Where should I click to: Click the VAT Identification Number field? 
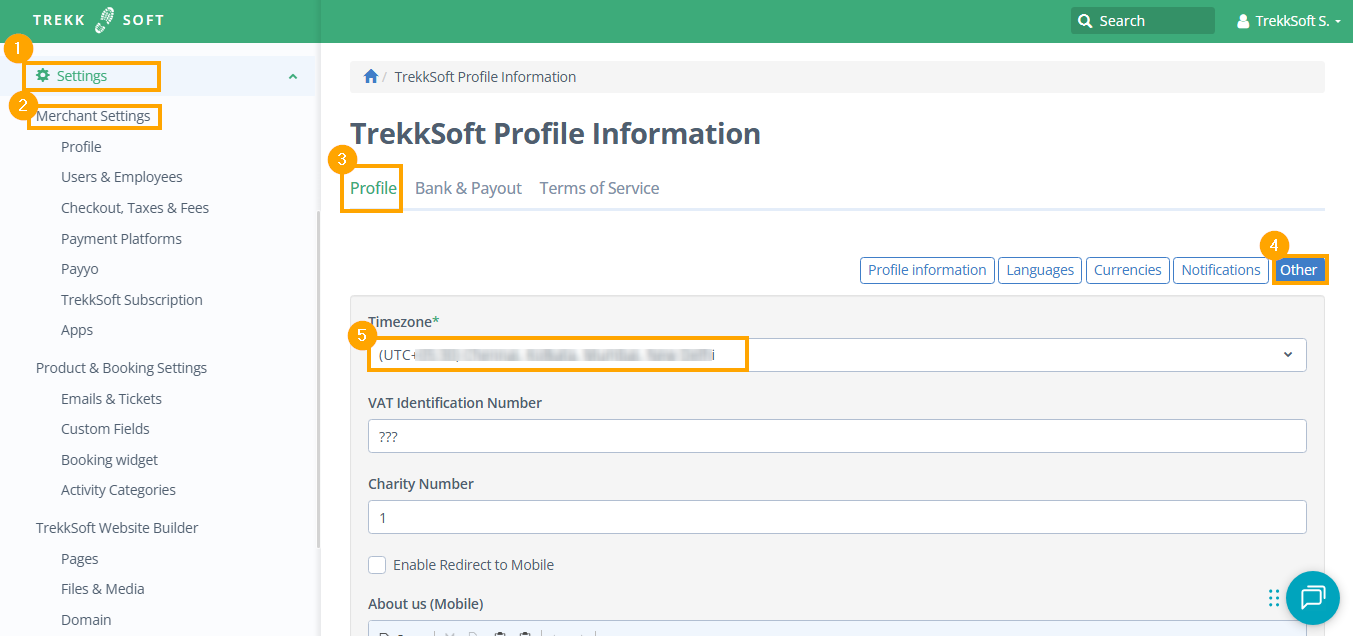[837, 436]
